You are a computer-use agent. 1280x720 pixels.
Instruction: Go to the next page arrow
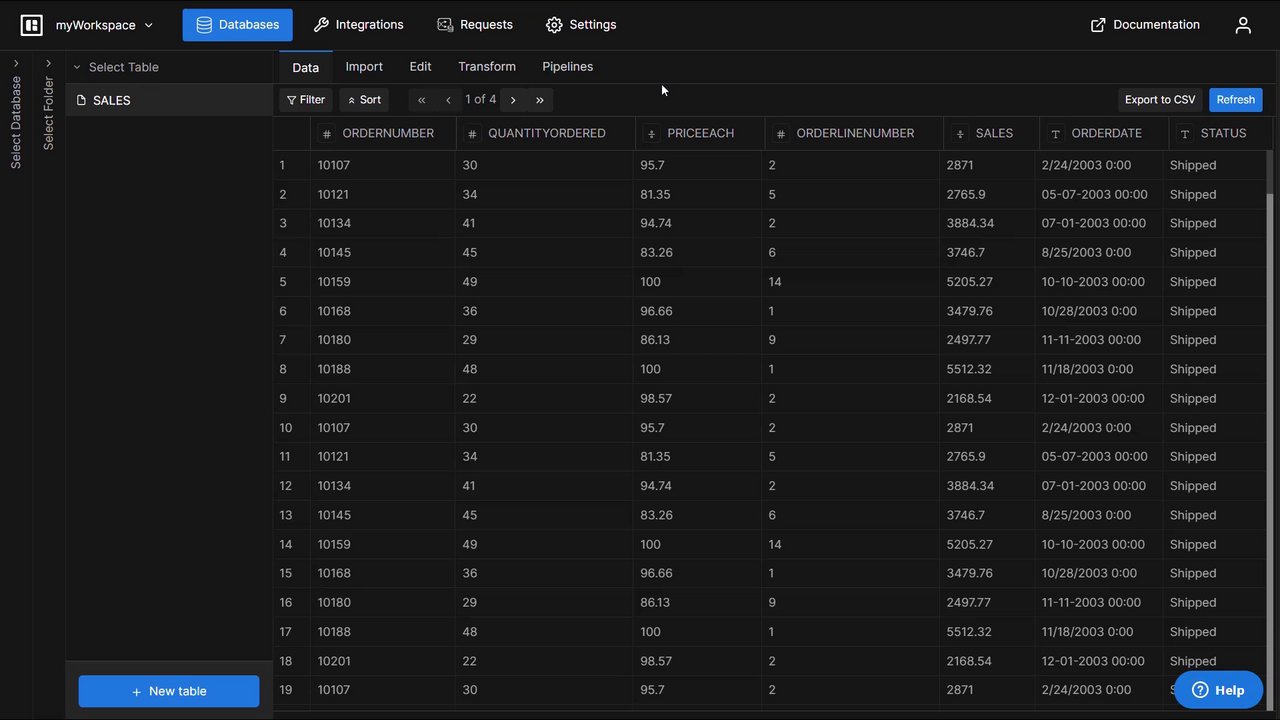(x=513, y=100)
